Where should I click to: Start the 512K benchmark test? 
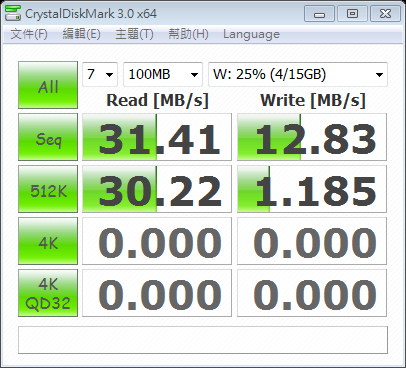click(48, 189)
